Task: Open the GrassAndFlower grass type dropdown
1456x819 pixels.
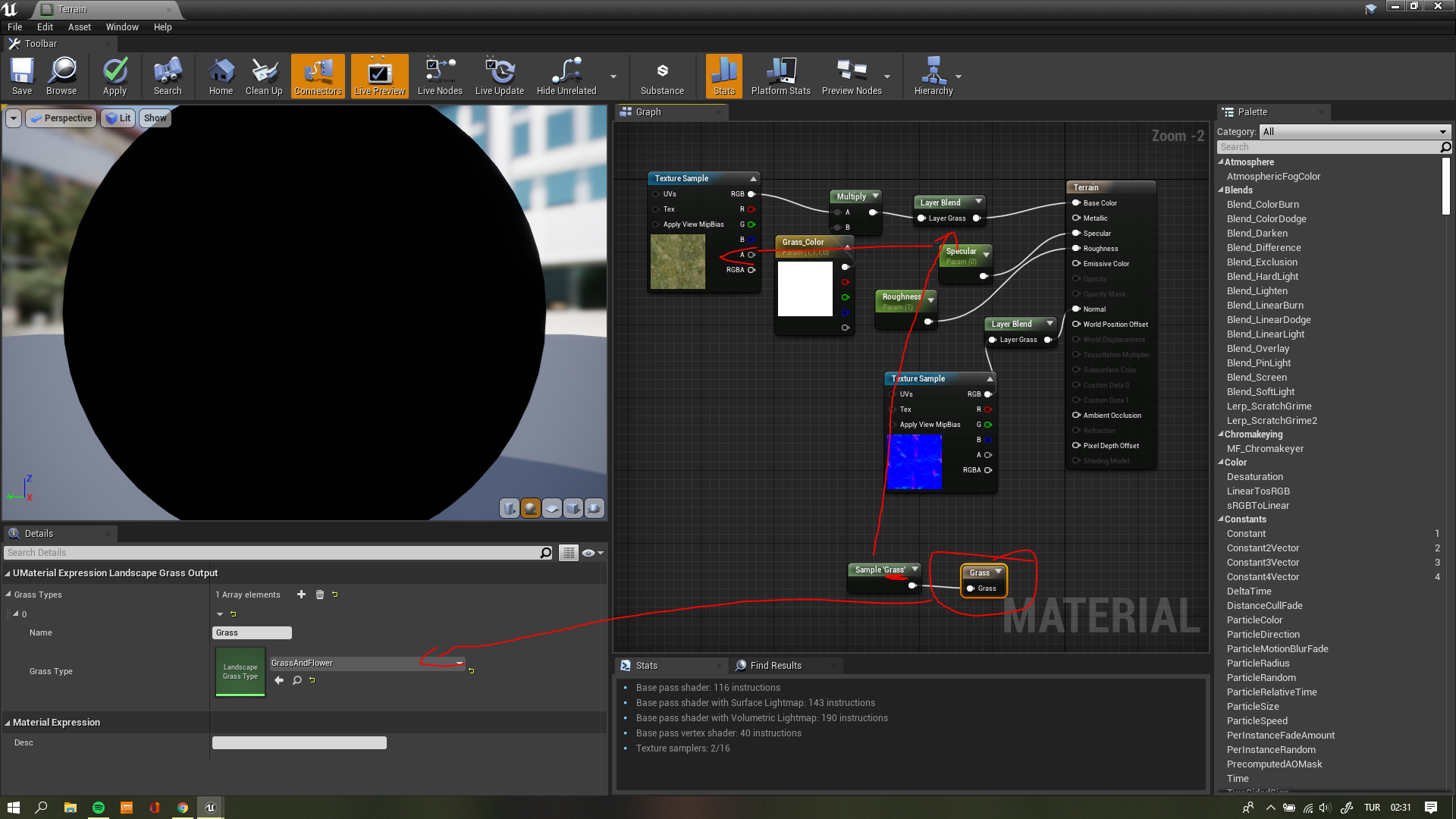Action: click(x=368, y=663)
